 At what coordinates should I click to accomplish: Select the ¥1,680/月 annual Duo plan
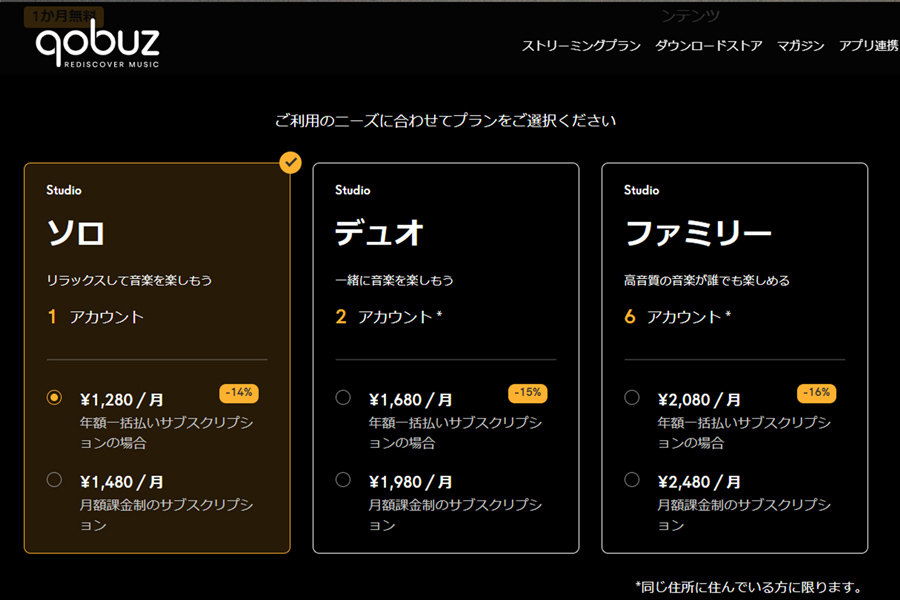point(343,397)
